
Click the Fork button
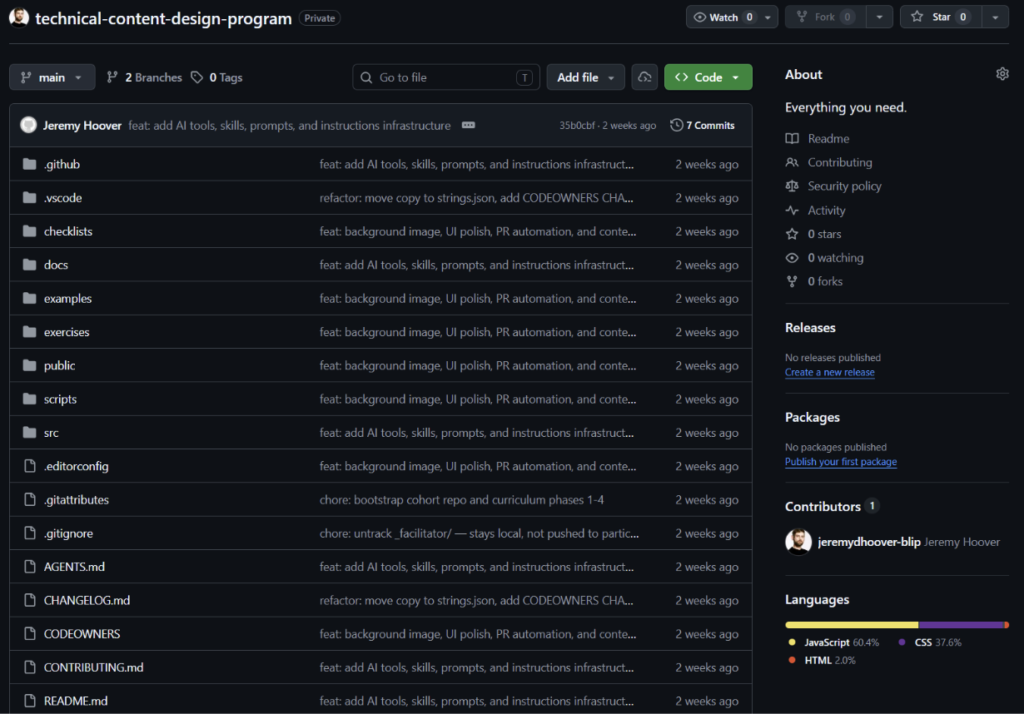point(826,17)
